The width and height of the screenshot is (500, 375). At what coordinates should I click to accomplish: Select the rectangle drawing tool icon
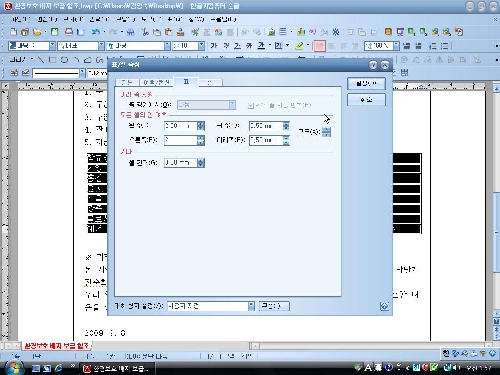pos(52,60)
